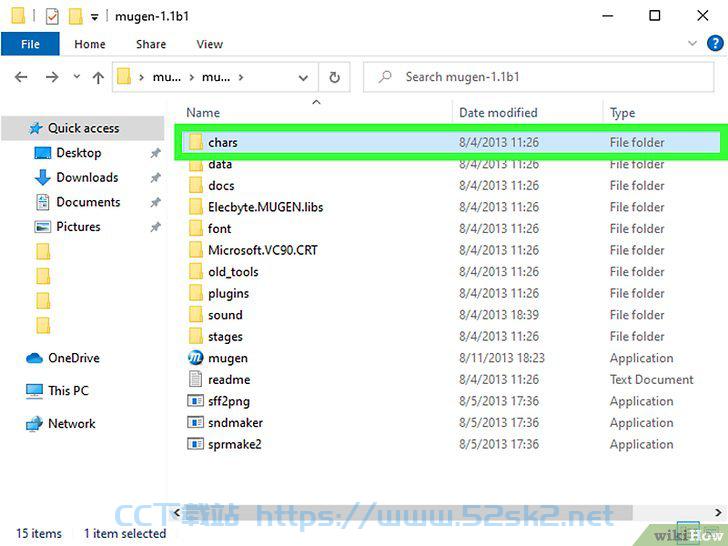Select the sprmake2 application icon
728x546 pixels.
(195, 444)
